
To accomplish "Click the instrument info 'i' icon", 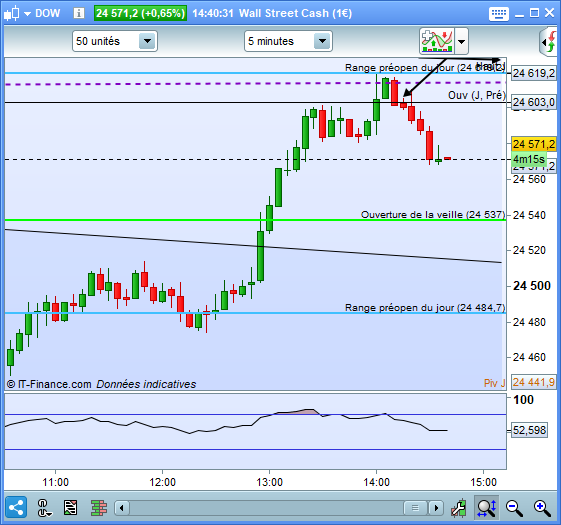I will point(79,13).
